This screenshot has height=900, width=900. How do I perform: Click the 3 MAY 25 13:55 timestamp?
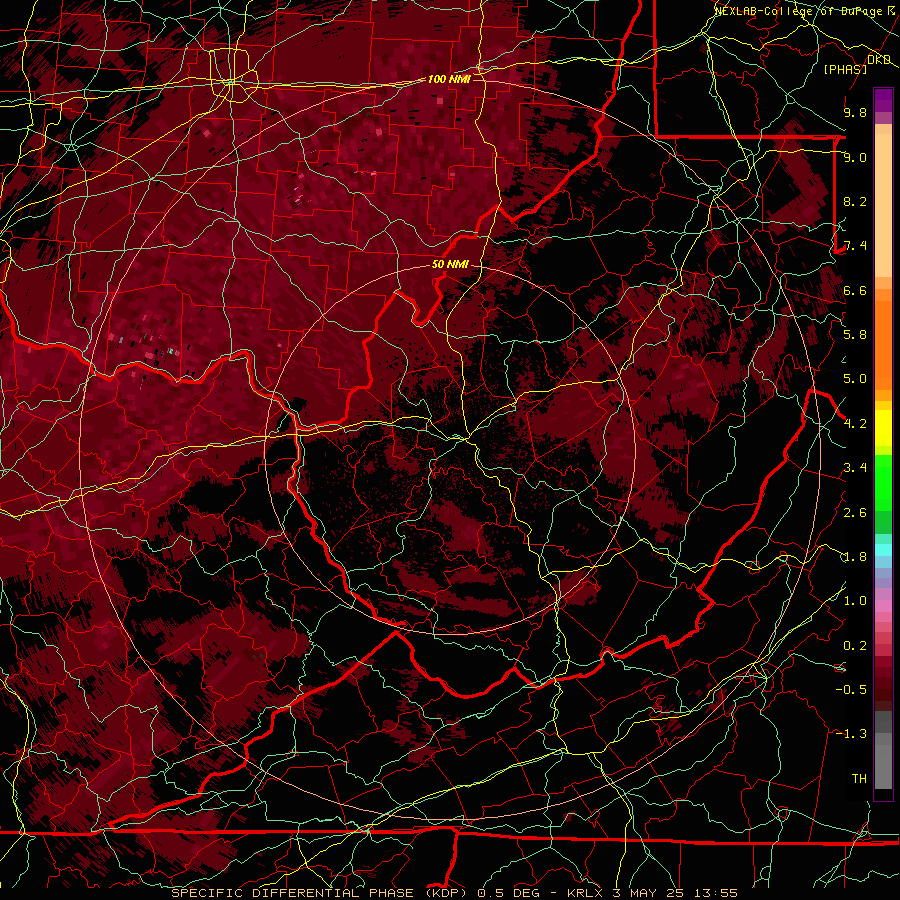675,893
